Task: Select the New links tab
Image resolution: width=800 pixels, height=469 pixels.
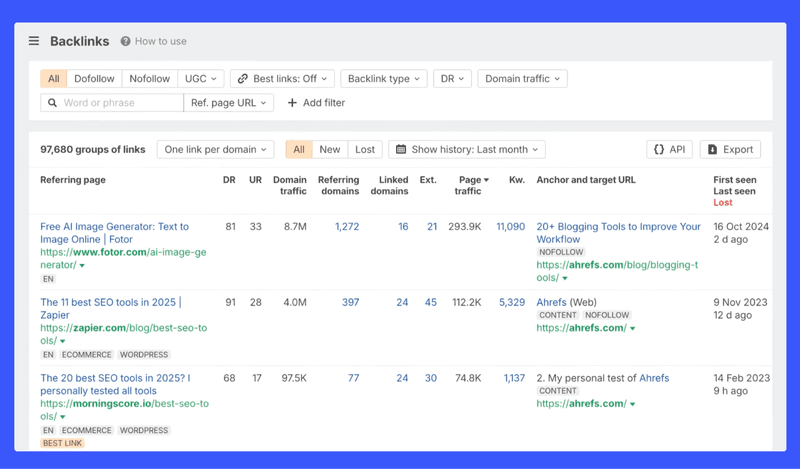Action: pyautogui.click(x=330, y=150)
